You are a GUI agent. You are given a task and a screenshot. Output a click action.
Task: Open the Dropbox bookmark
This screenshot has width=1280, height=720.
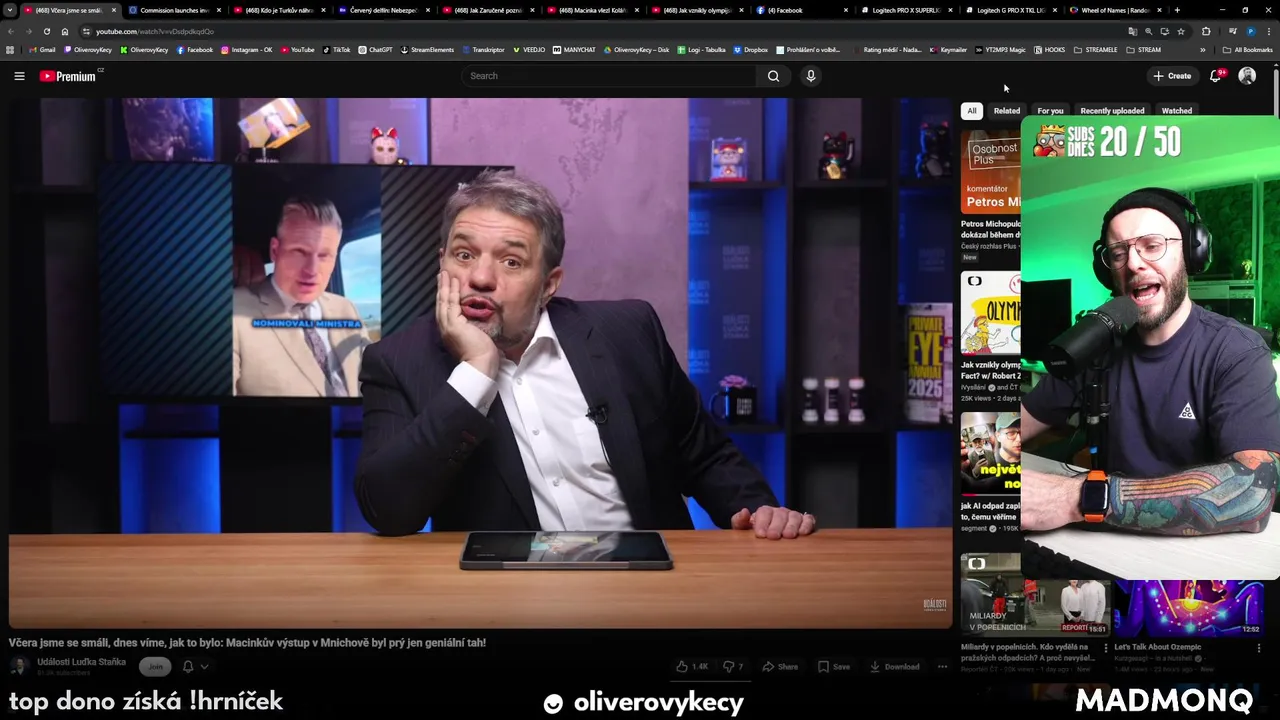(x=751, y=50)
